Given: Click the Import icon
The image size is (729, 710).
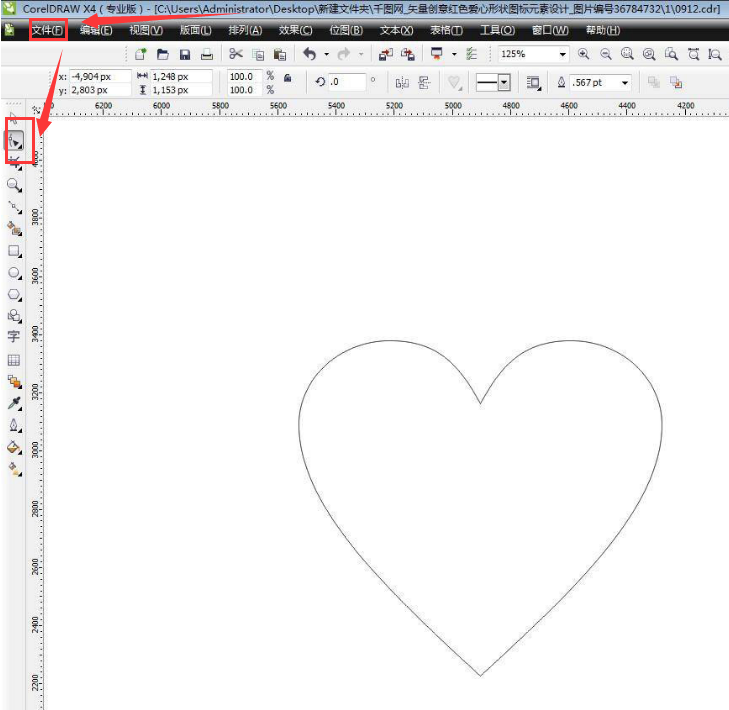Looking at the screenshot, I should click(x=386, y=54).
